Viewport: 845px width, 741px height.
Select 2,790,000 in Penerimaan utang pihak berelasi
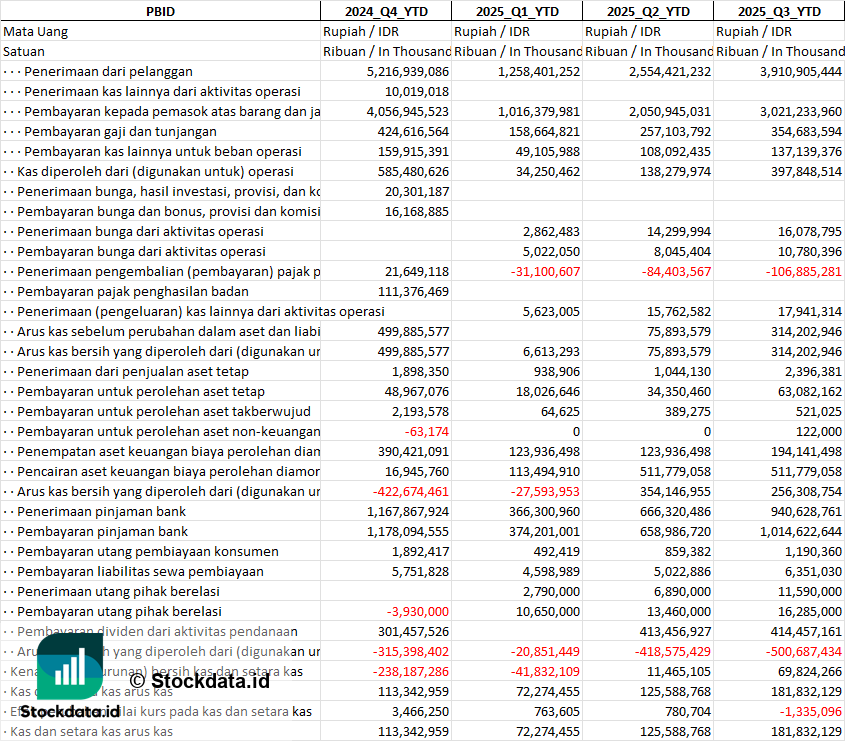[551, 591]
